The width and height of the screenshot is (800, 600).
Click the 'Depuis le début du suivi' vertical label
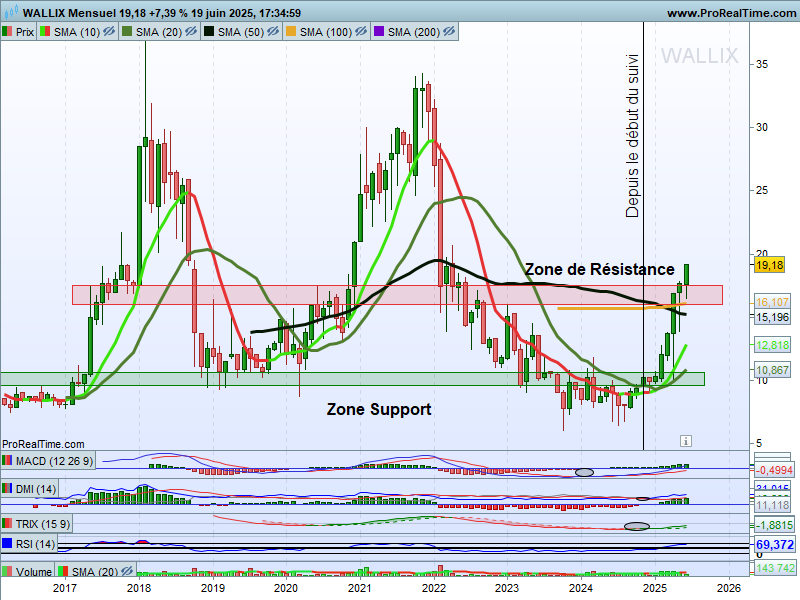pos(632,136)
